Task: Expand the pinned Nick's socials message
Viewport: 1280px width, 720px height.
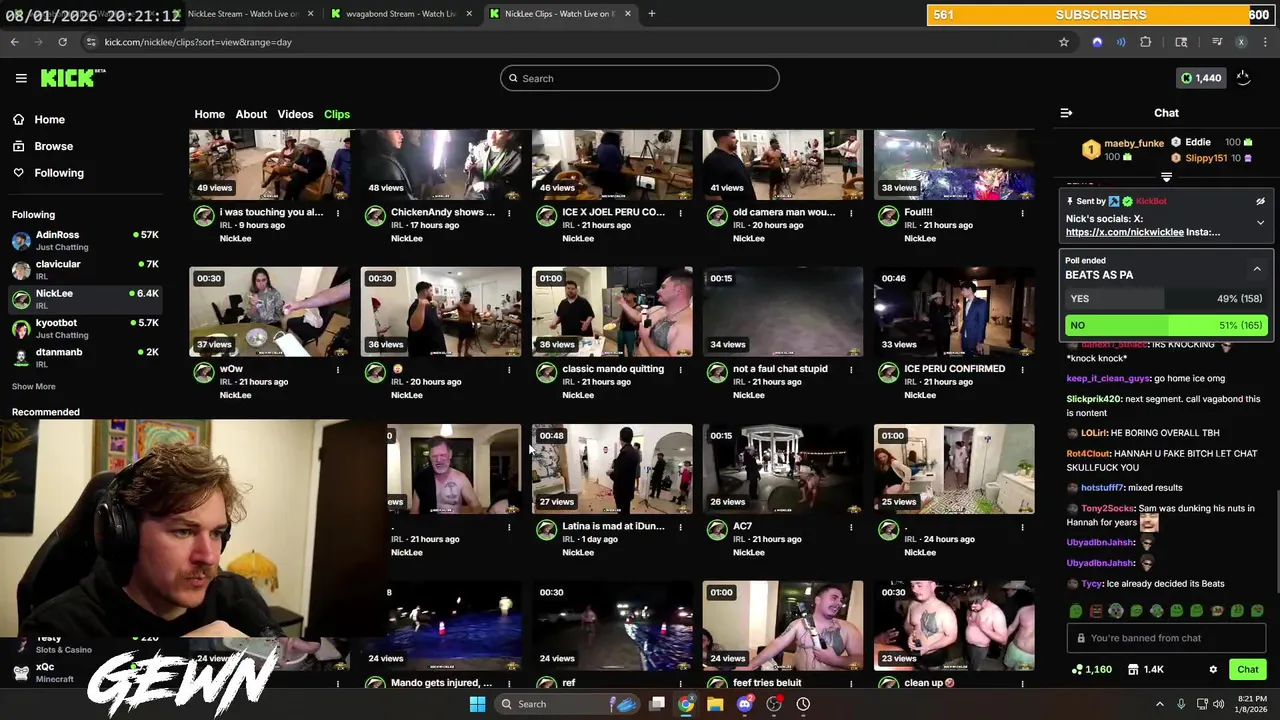Action: (1260, 223)
